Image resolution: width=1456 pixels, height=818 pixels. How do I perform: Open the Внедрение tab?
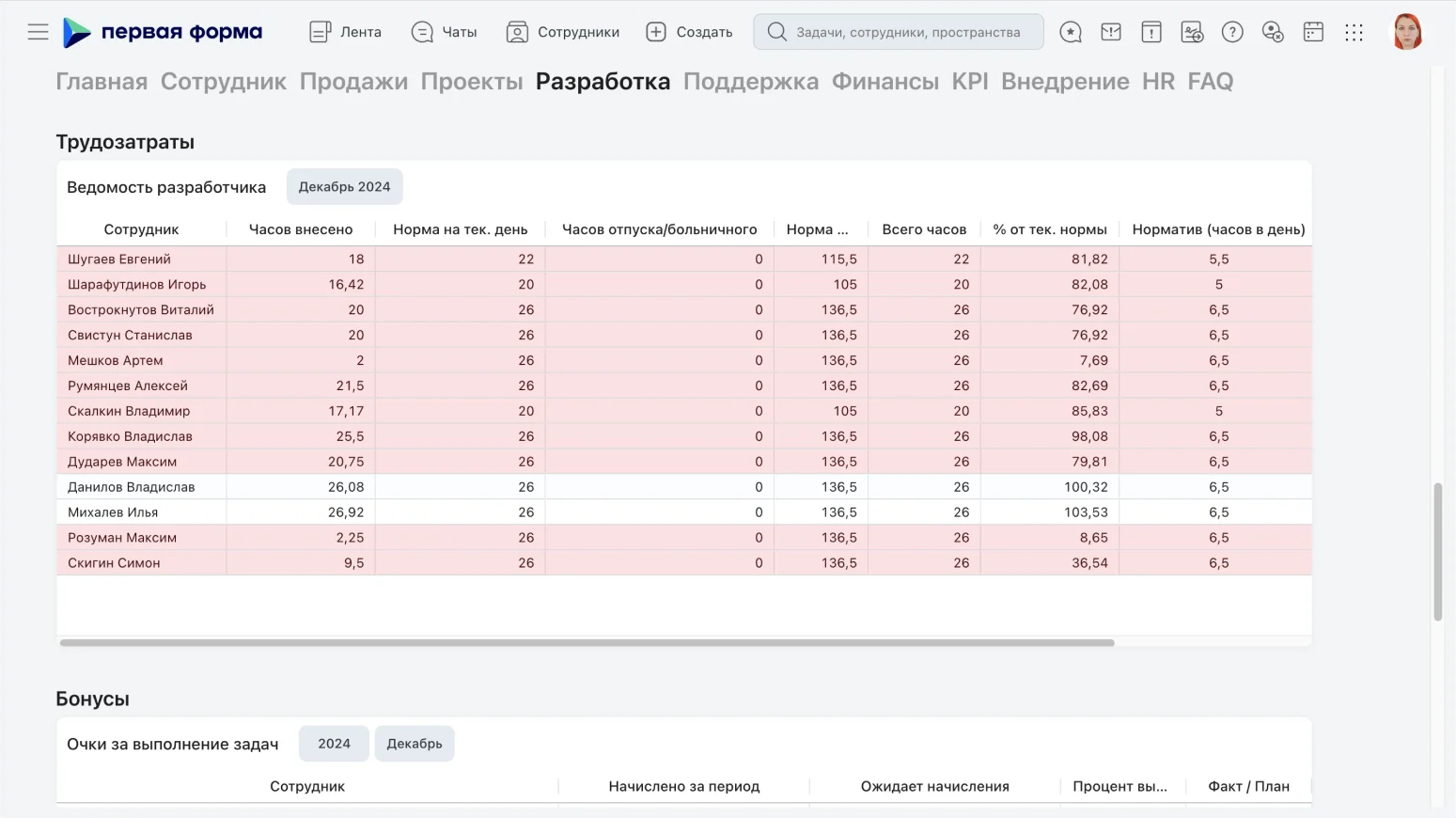coord(1065,82)
